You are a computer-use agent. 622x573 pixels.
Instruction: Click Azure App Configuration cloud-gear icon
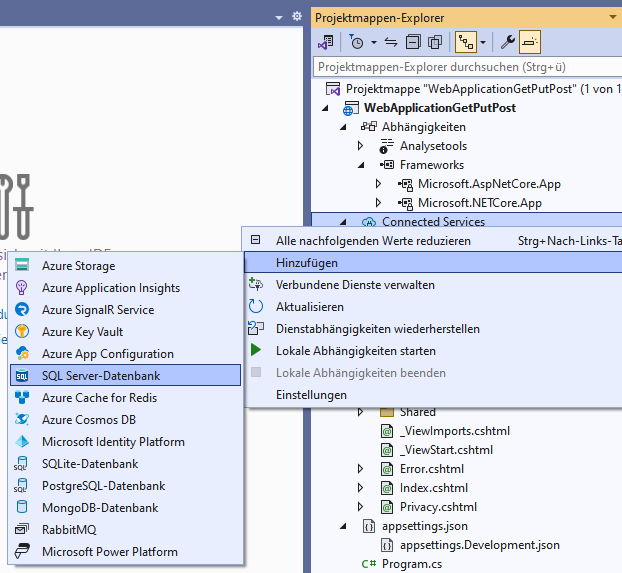pyautogui.click(x=22, y=353)
